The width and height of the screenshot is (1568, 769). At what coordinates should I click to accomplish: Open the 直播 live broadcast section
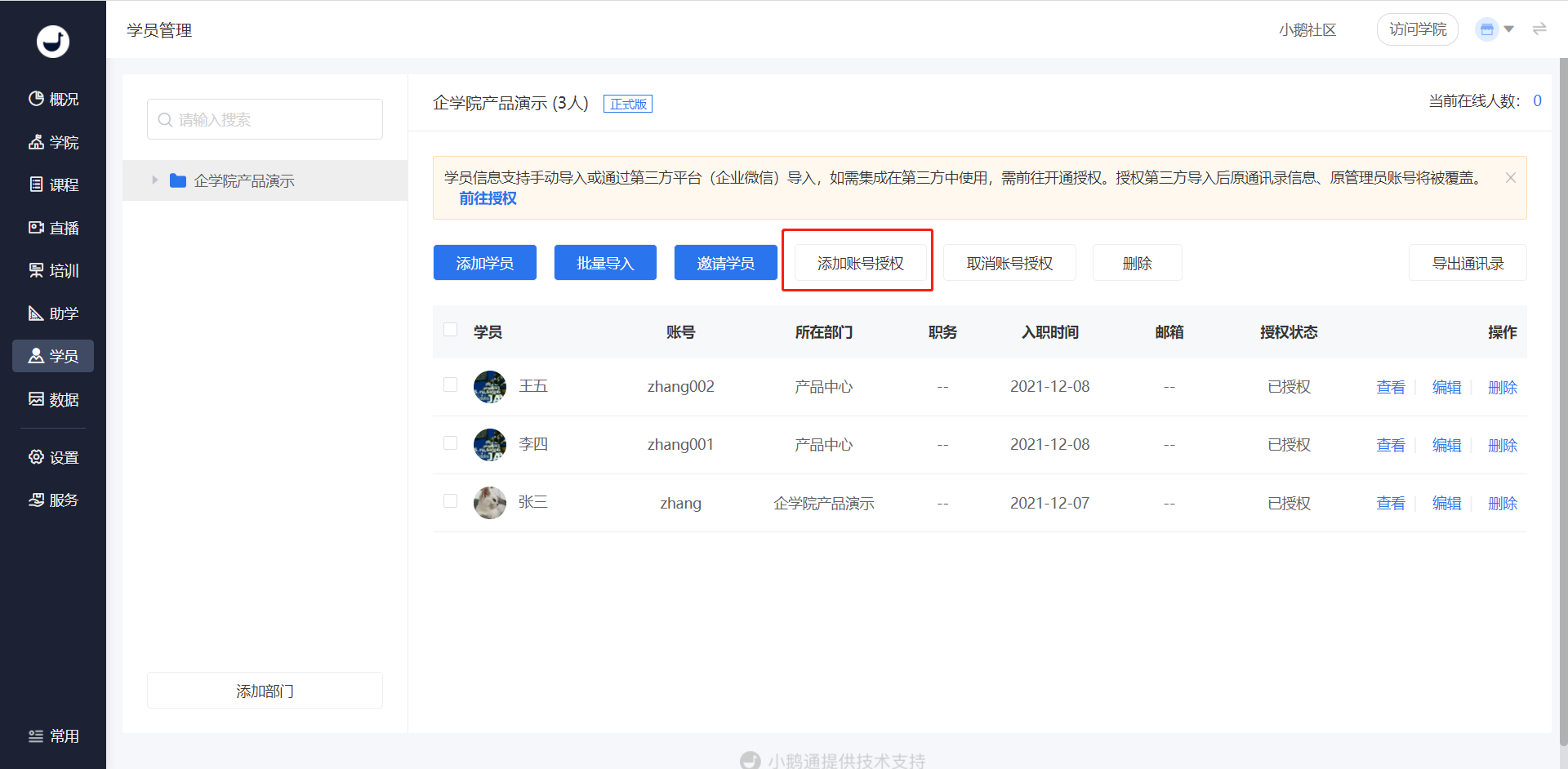tap(53, 228)
